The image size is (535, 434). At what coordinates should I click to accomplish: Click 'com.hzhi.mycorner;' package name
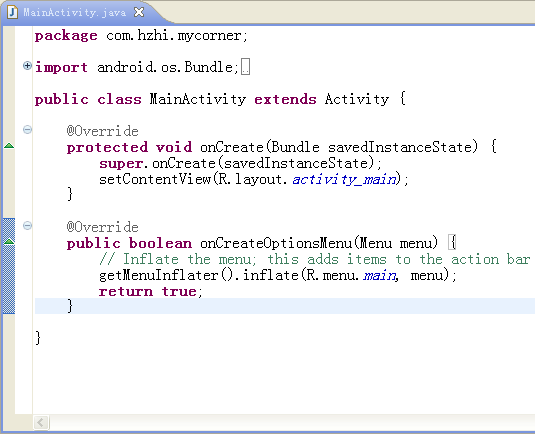pyautogui.click(x=177, y=36)
